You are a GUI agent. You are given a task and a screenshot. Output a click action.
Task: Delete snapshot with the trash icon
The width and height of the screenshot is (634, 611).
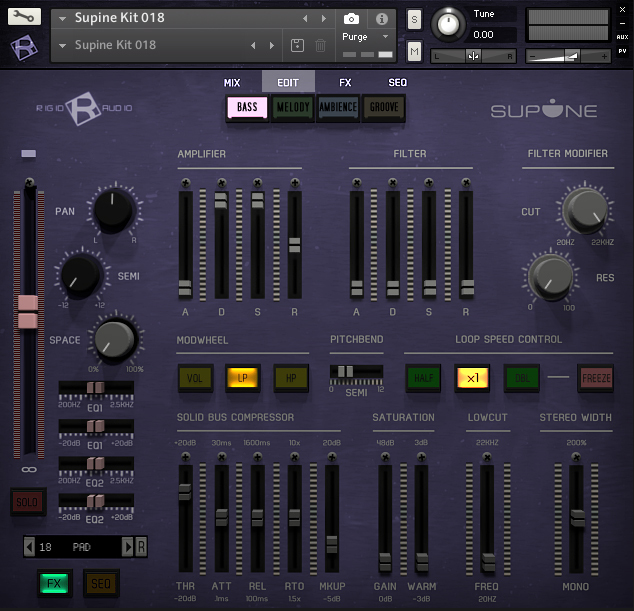click(x=320, y=45)
